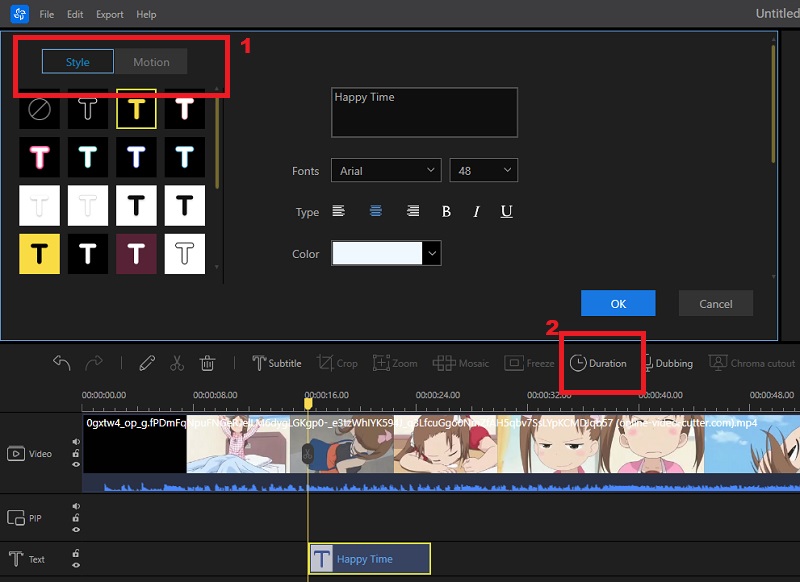The width and height of the screenshot is (800, 582).
Task: Hide the PIP track with the eye toggle
Action: click(75, 529)
